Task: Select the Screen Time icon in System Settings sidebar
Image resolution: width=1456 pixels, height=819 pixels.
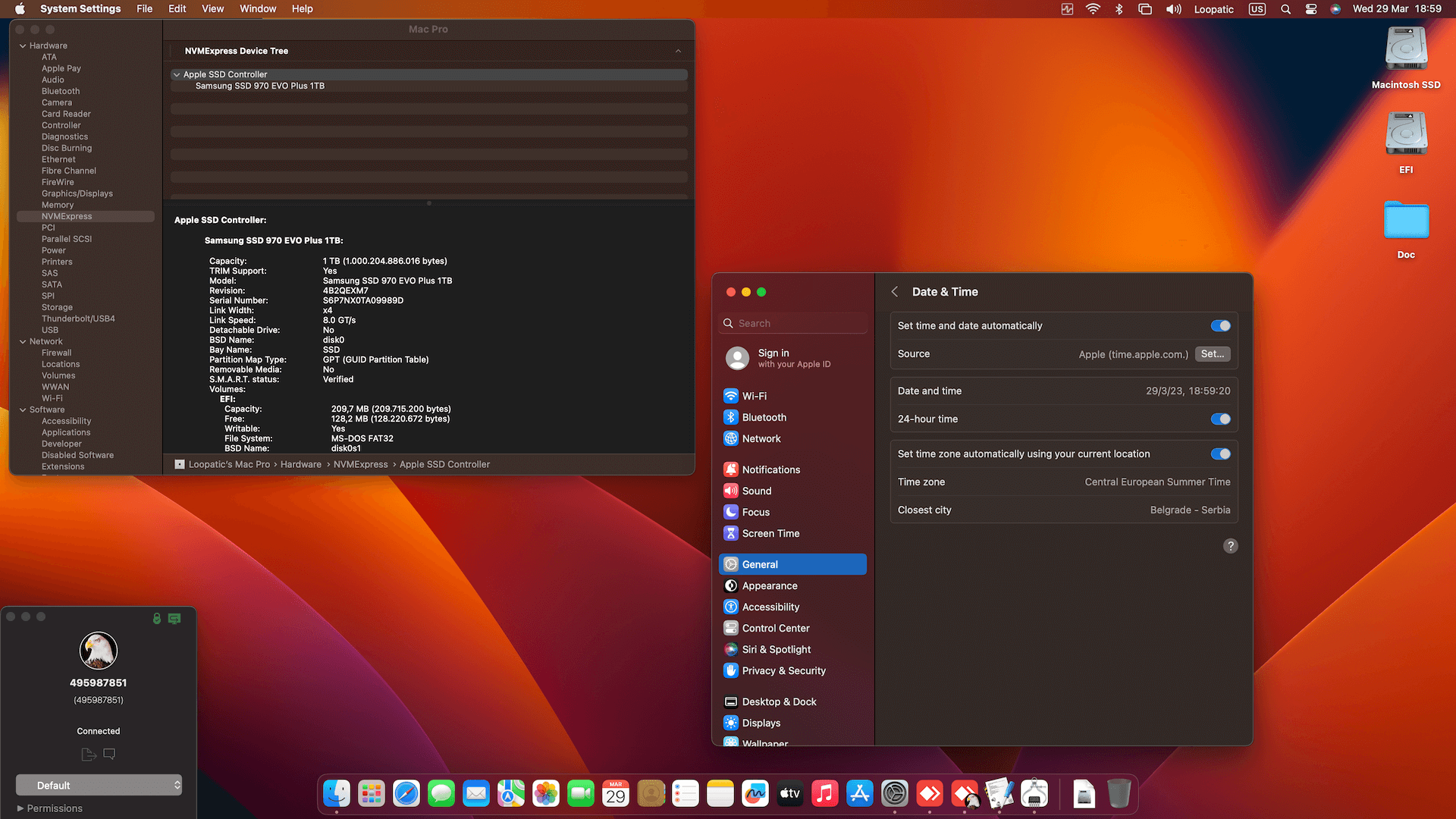Action: pos(730,533)
